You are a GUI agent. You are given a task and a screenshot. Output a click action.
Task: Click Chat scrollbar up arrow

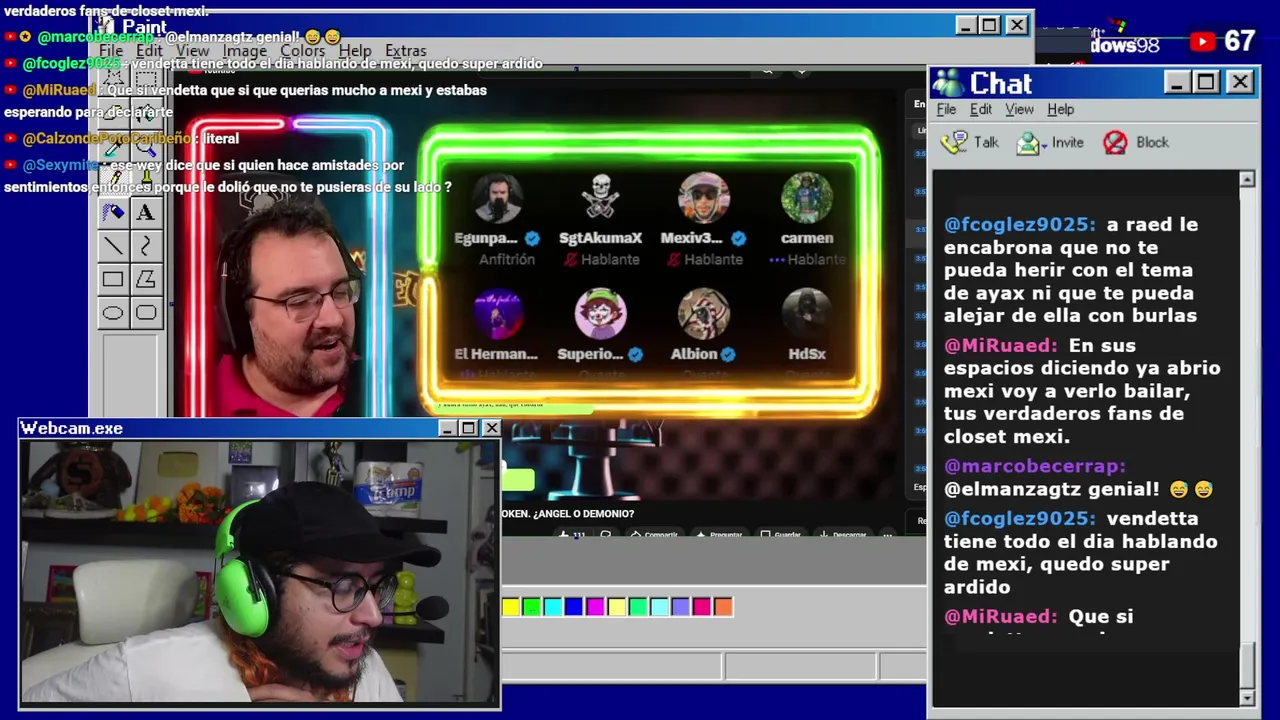pyautogui.click(x=1247, y=179)
